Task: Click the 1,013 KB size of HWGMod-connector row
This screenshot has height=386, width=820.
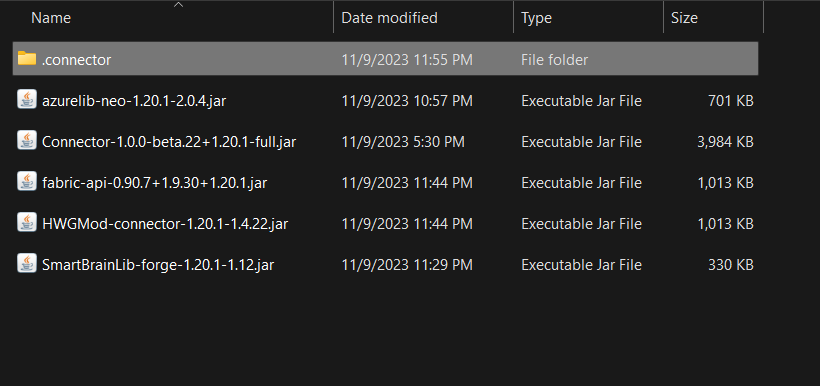Action: 725,224
